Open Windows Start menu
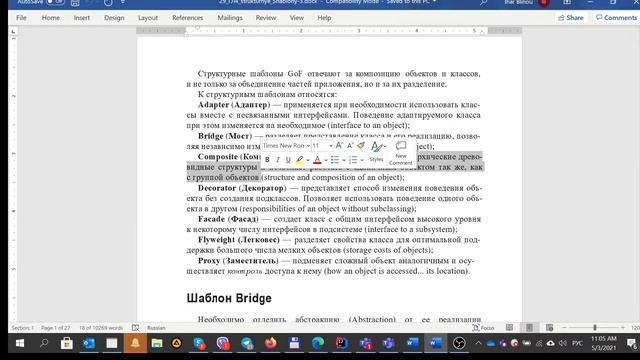640x360 pixels. click(x=20, y=343)
